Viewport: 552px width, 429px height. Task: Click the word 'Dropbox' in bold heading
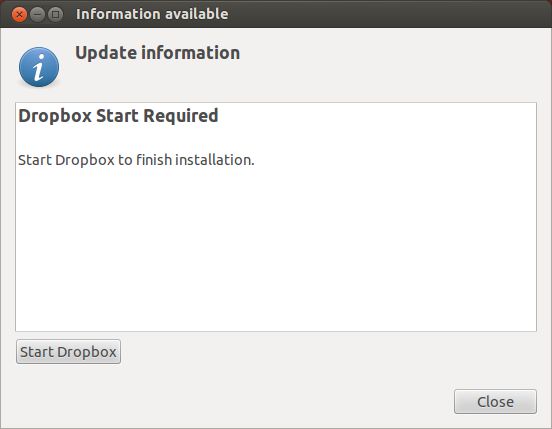click(x=55, y=116)
